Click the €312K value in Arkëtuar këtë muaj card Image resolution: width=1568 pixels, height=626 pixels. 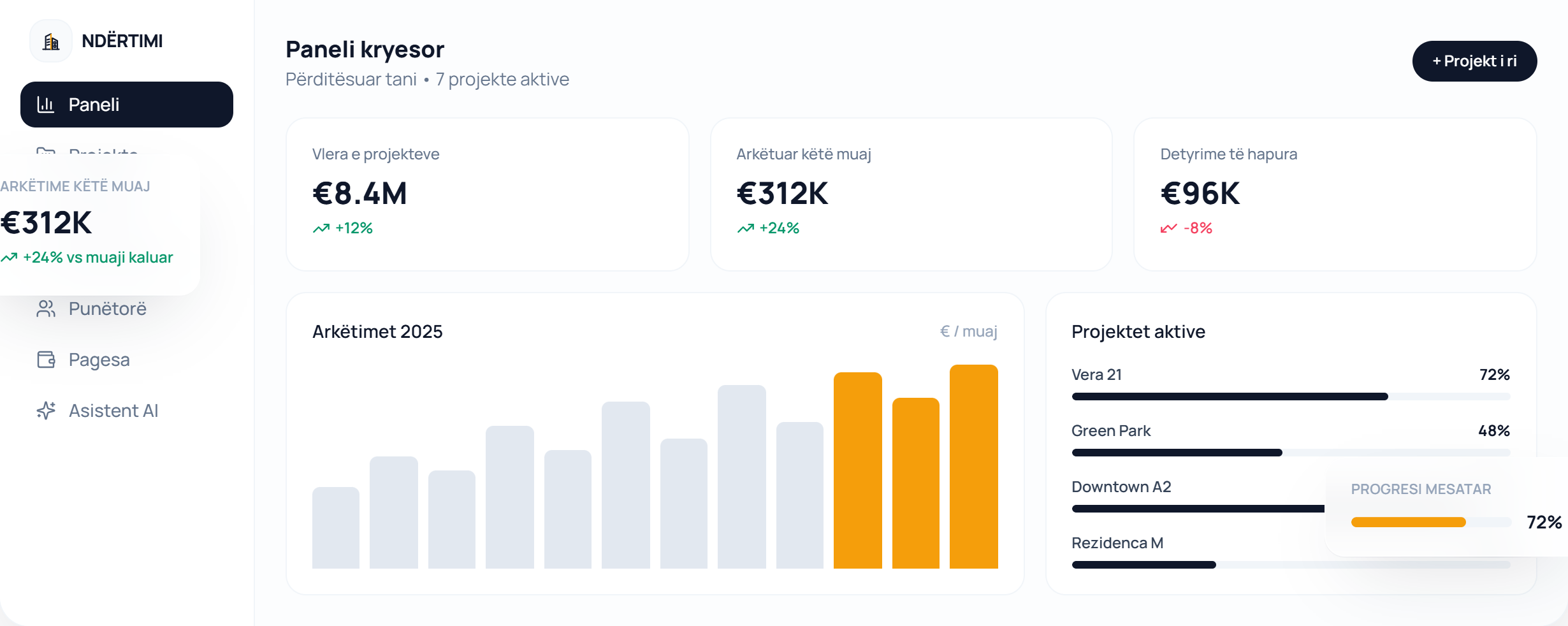(x=782, y=194)
